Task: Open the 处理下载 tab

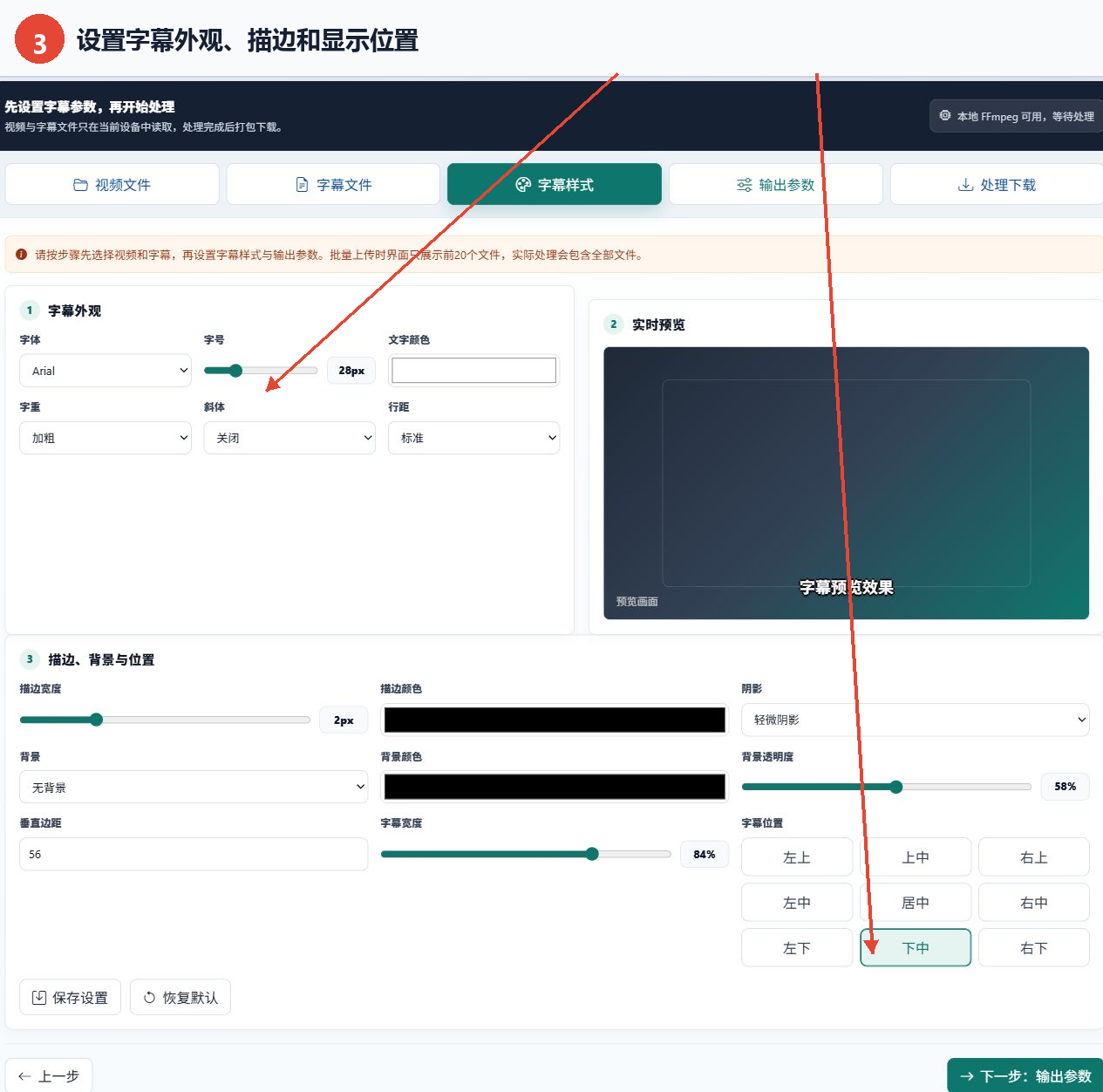Action: (x=997, y=184)
